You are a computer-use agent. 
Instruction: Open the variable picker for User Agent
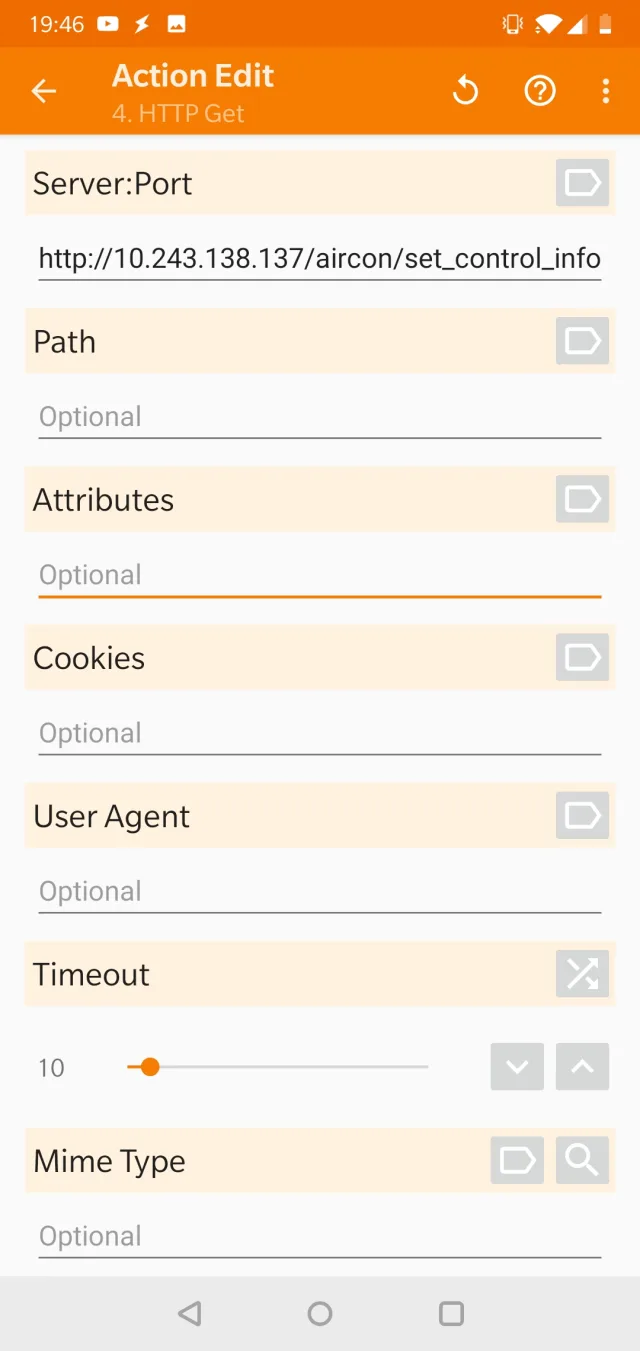tap(581, 815)
